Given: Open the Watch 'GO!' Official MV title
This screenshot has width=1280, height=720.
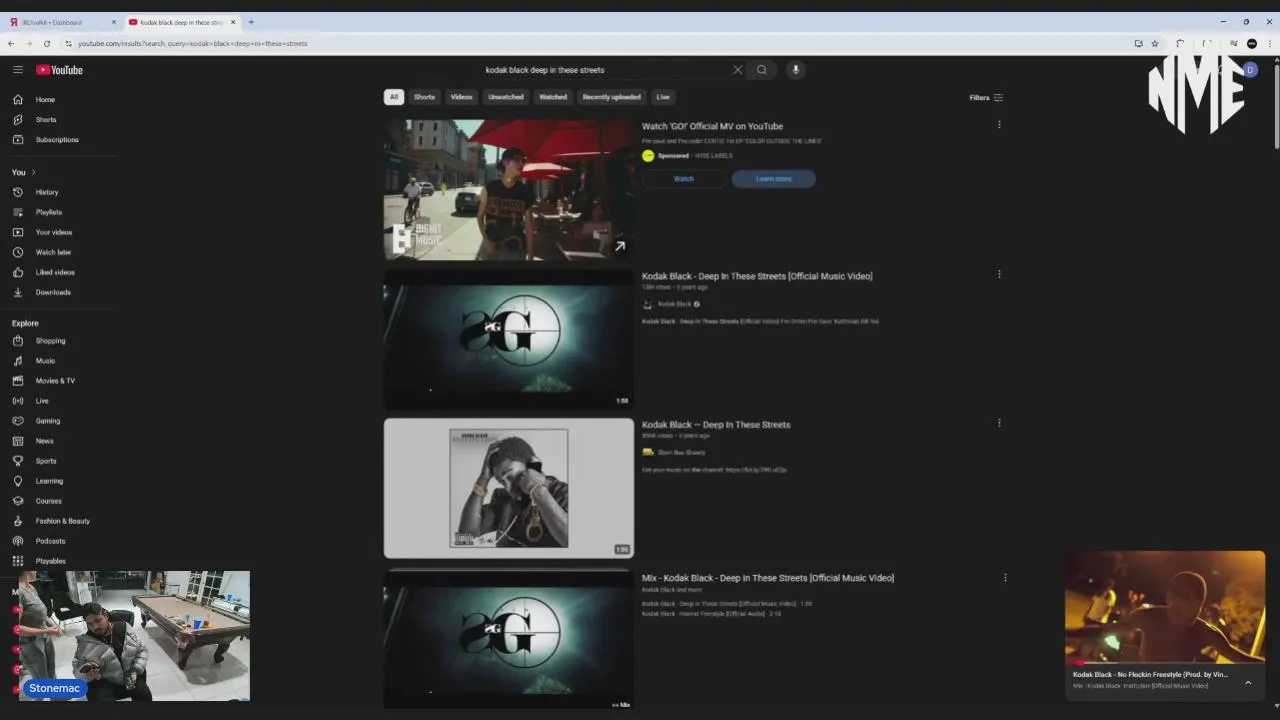Looking at the screenshot, I should 712,126.
